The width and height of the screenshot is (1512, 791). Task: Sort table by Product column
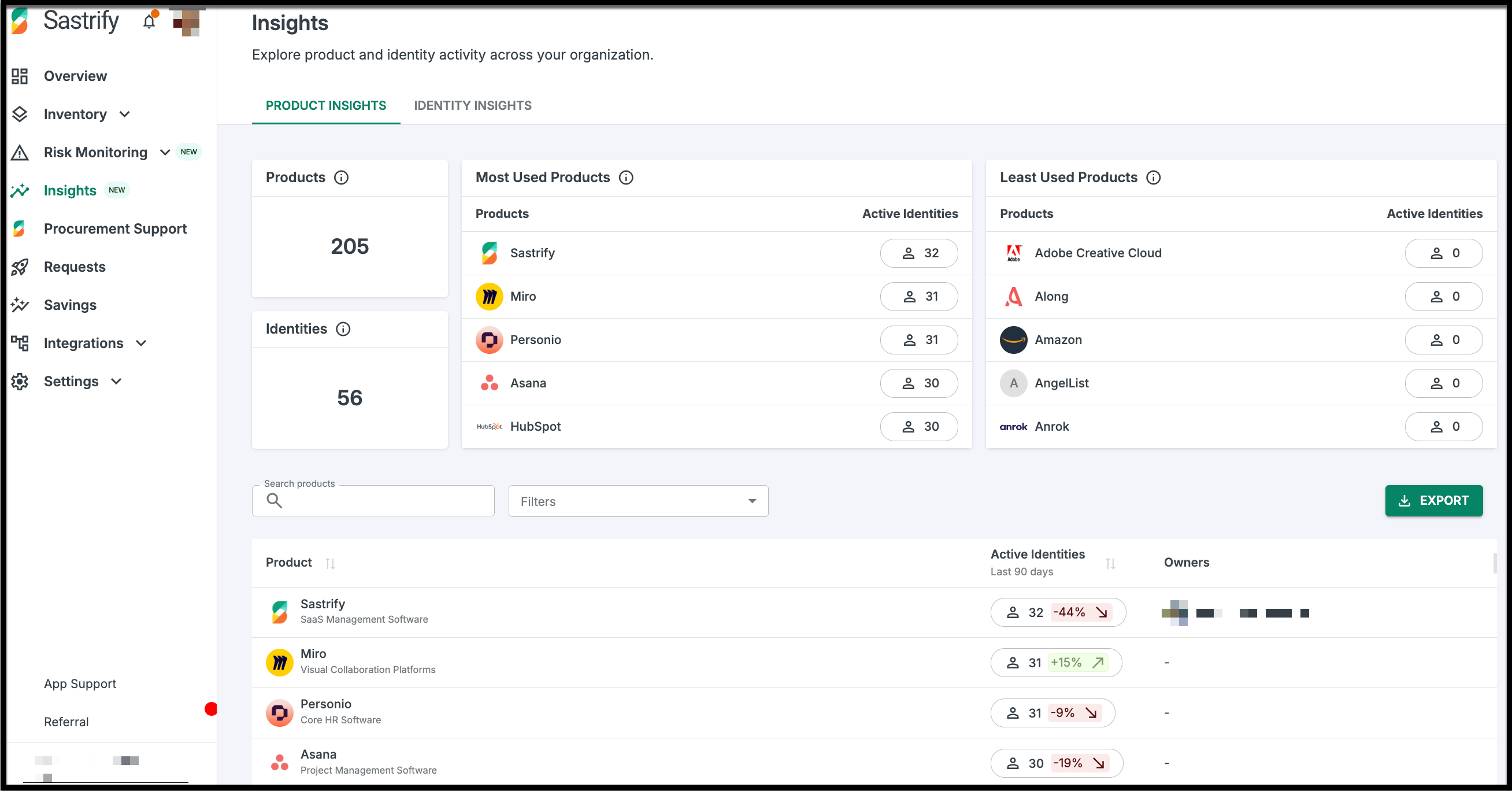click(330, 563)
